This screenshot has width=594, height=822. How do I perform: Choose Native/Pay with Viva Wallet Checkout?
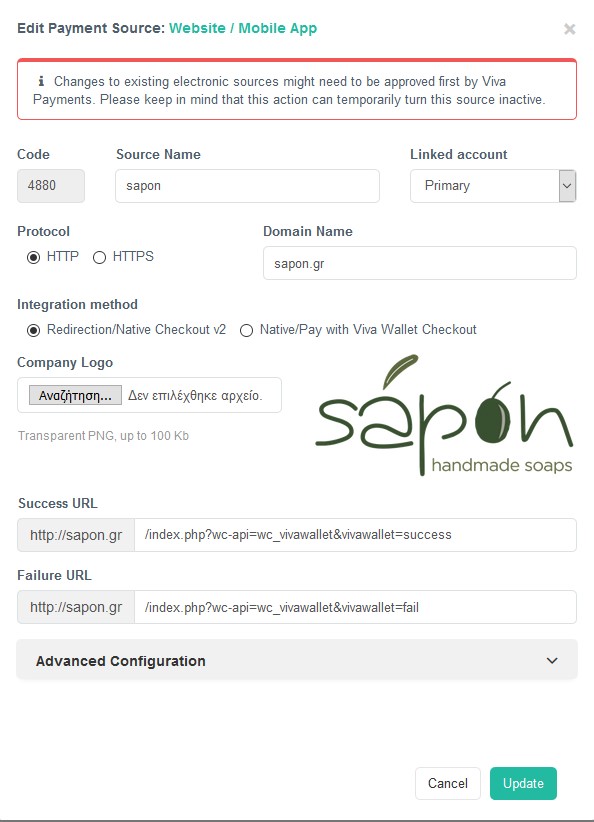point(244,329)
